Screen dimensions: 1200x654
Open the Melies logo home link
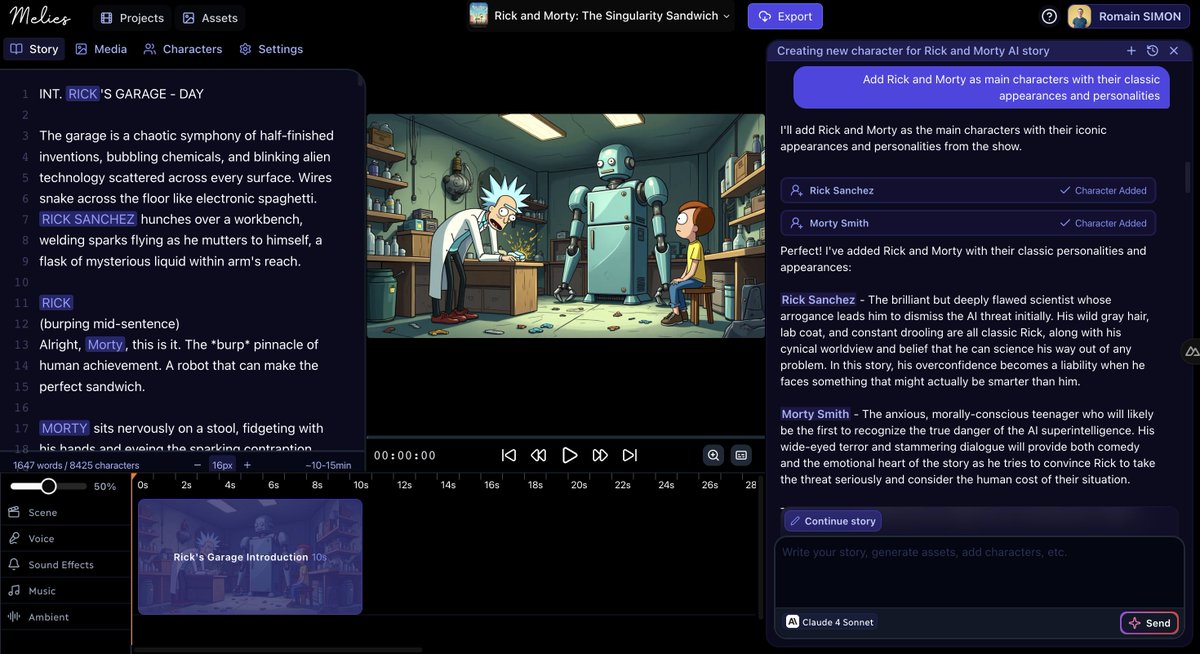[40, 16]
